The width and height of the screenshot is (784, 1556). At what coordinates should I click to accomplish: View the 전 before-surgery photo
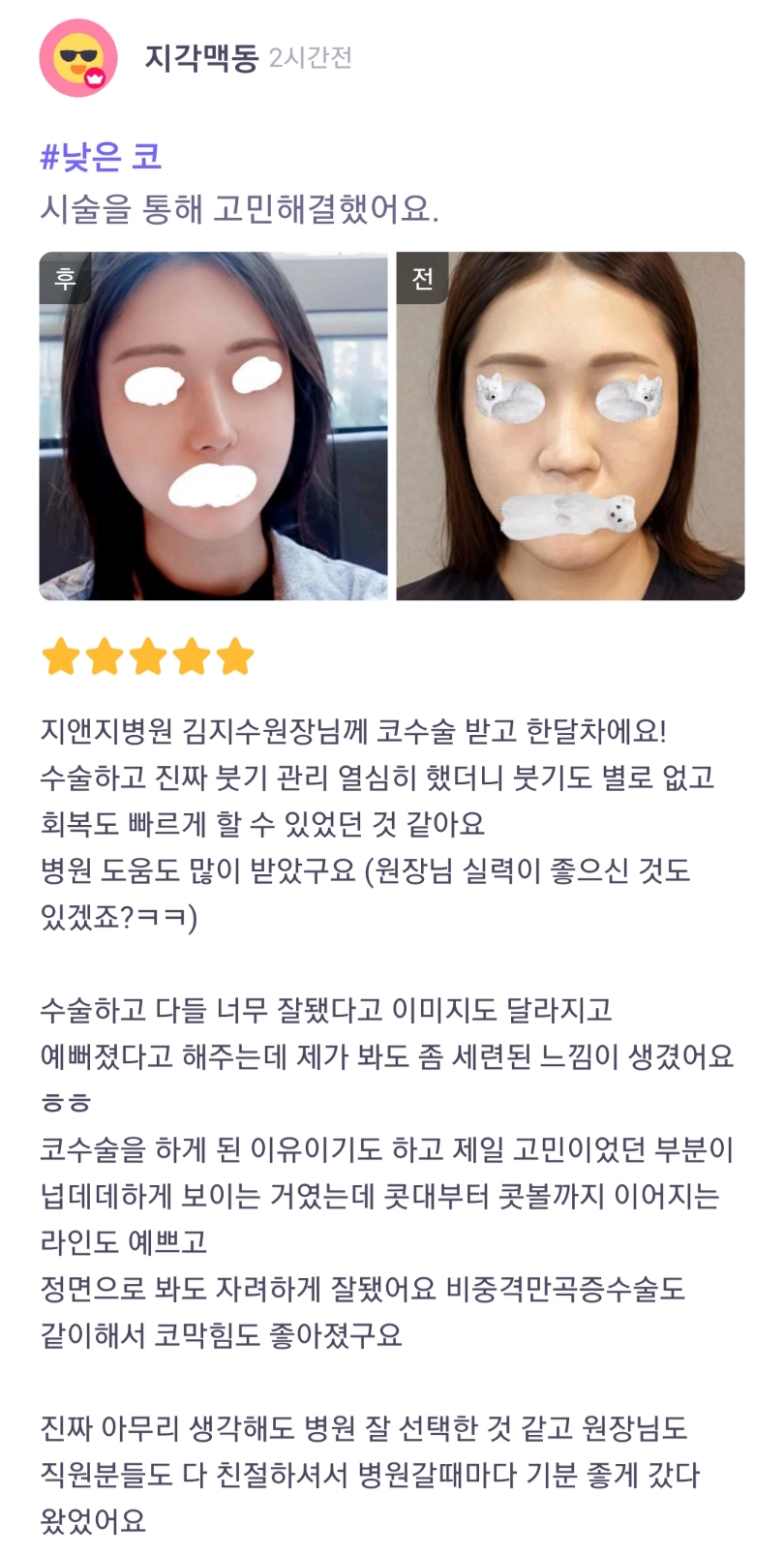(570, 426)
